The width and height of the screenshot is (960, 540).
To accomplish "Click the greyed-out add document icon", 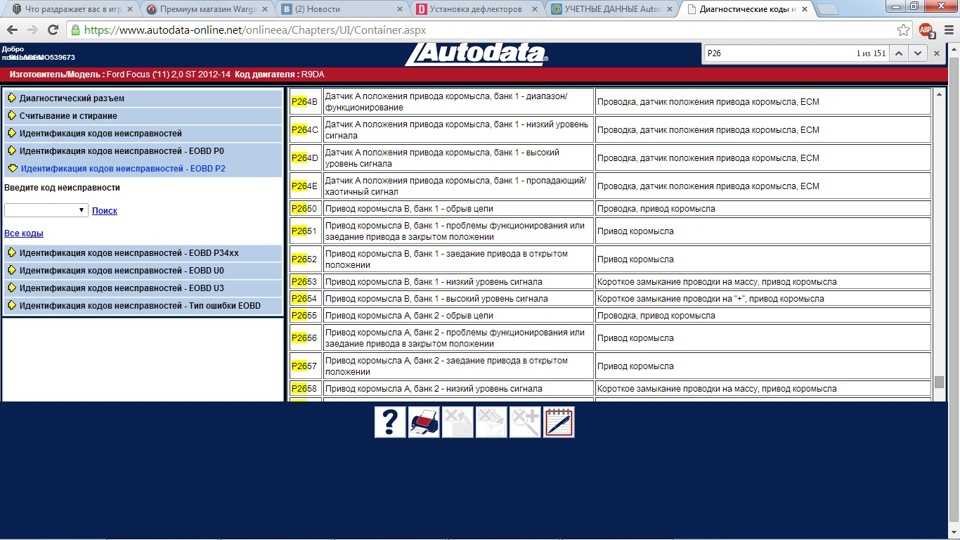I will click(x=525, y=422).
